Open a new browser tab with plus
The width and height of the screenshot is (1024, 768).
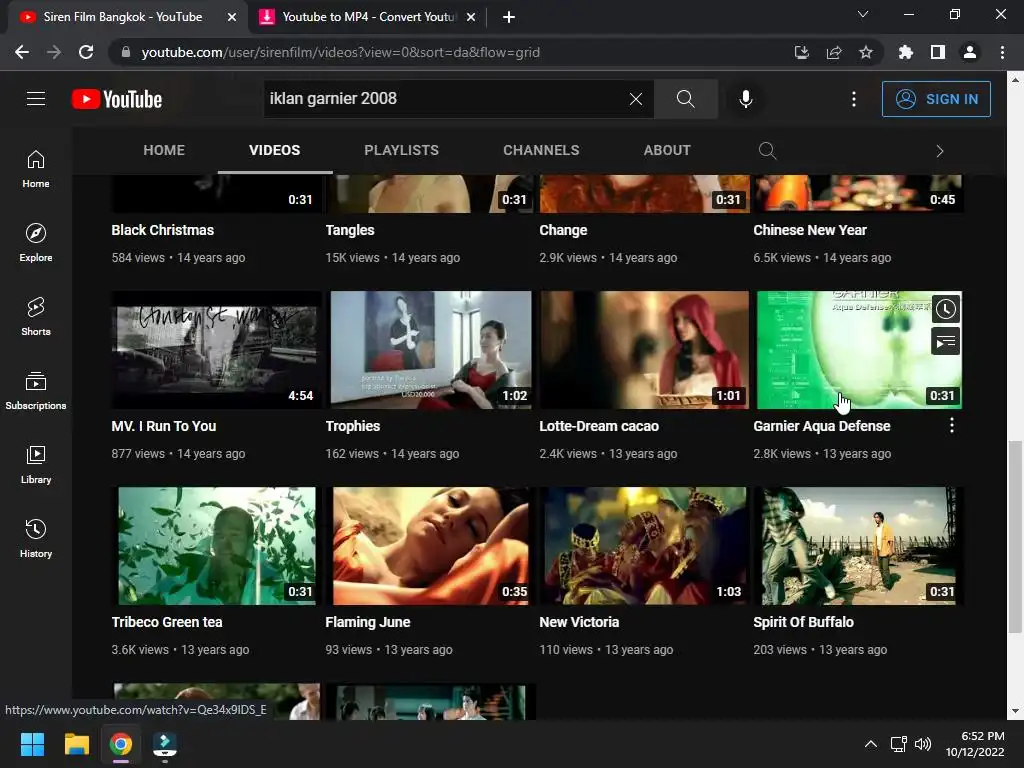[509, 17]
